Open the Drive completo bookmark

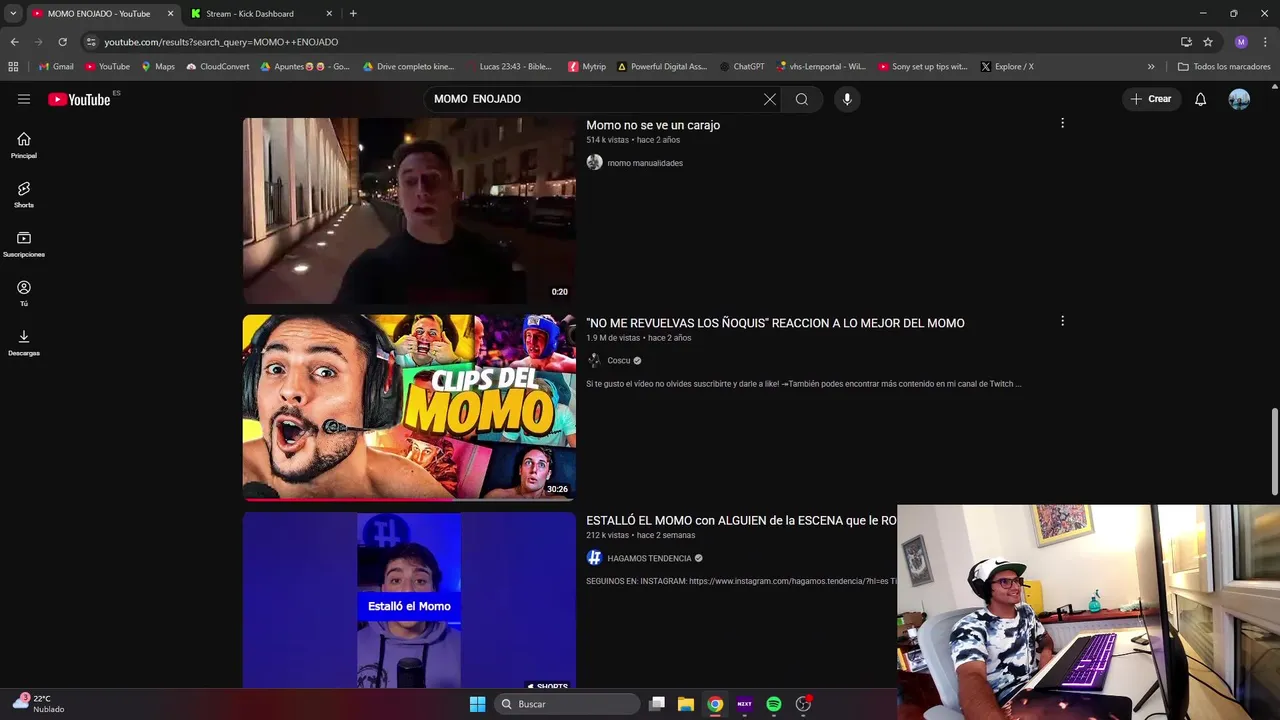tap(408, 67)
